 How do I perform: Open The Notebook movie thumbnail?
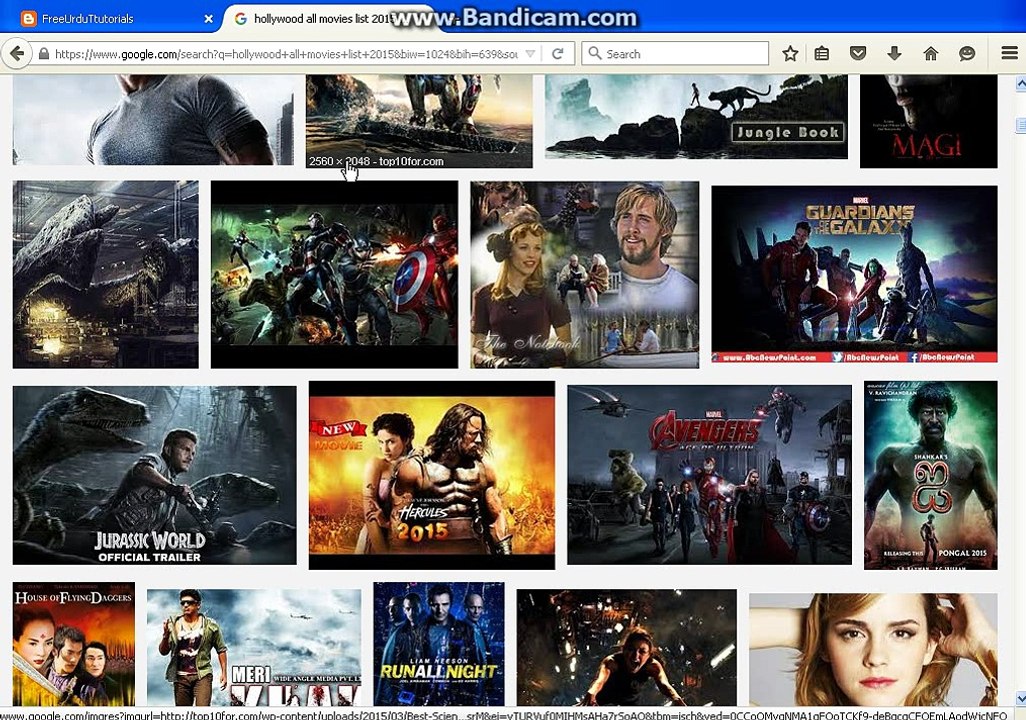(x=584, y=274)
